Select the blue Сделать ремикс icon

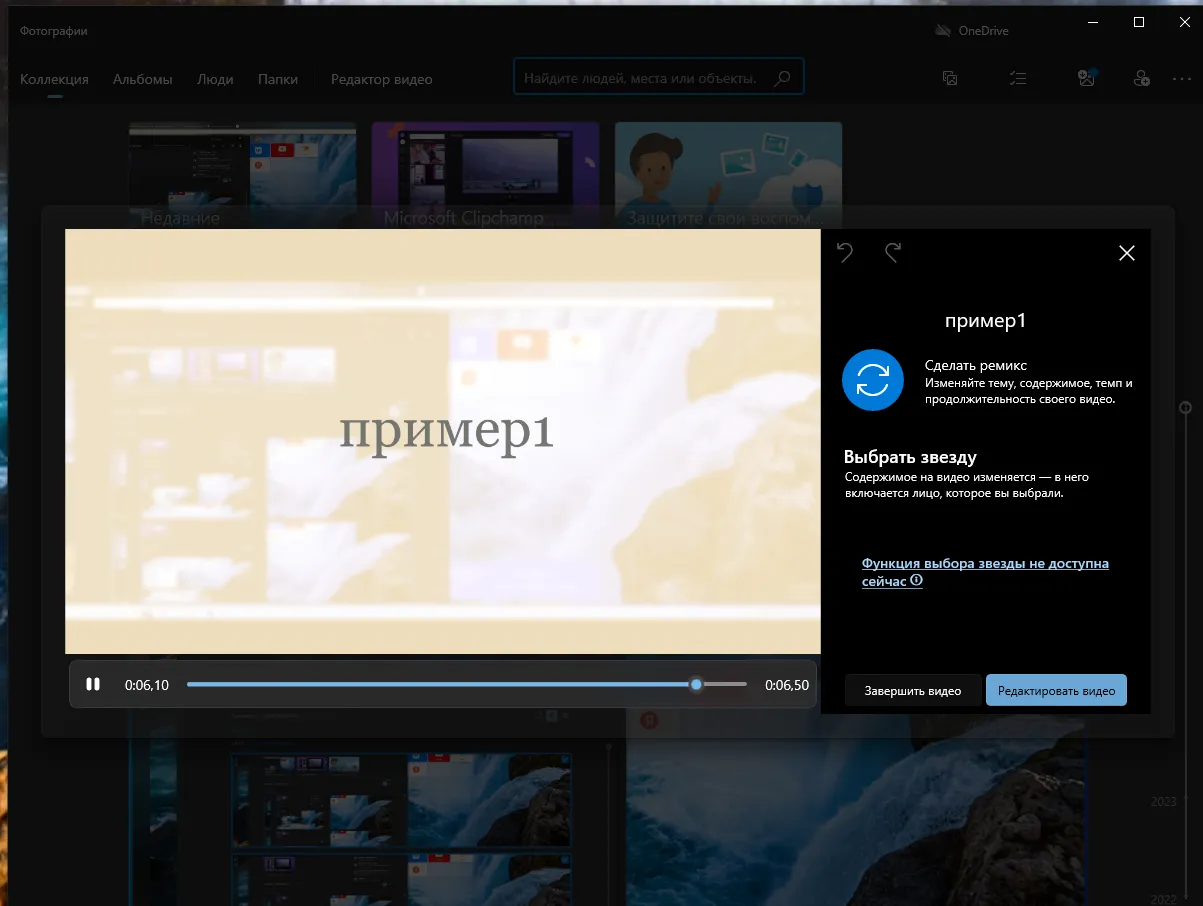tap(872, 380)
